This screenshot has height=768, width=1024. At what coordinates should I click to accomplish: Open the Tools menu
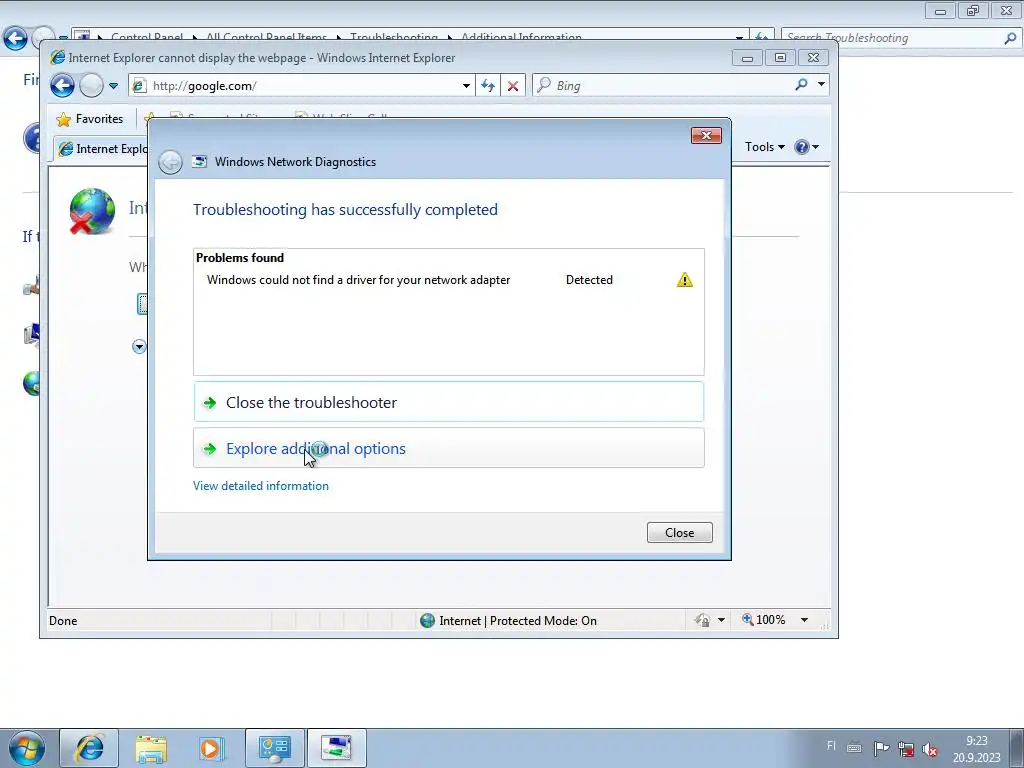click(765, 147)
